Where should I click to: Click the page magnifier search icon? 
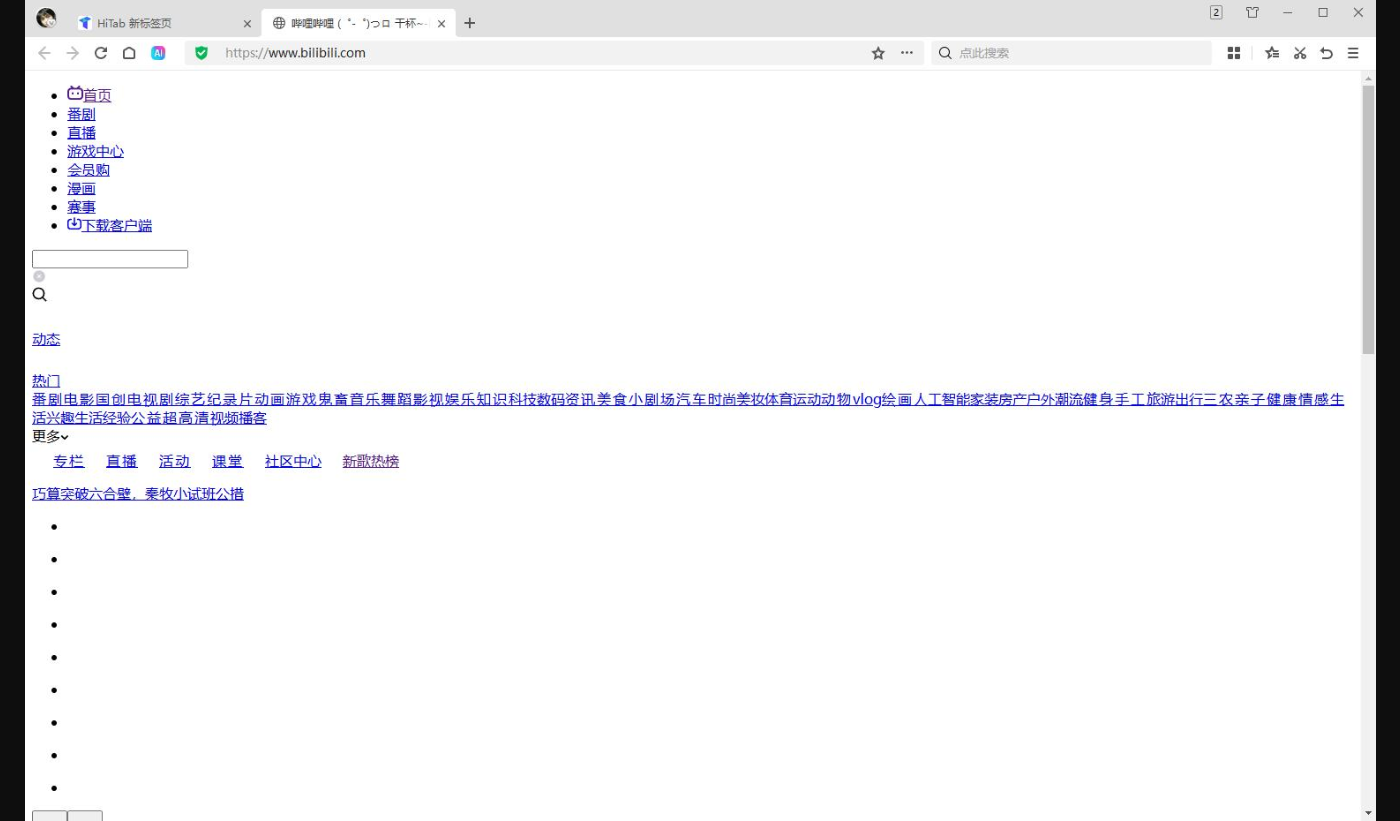[40, 295]
